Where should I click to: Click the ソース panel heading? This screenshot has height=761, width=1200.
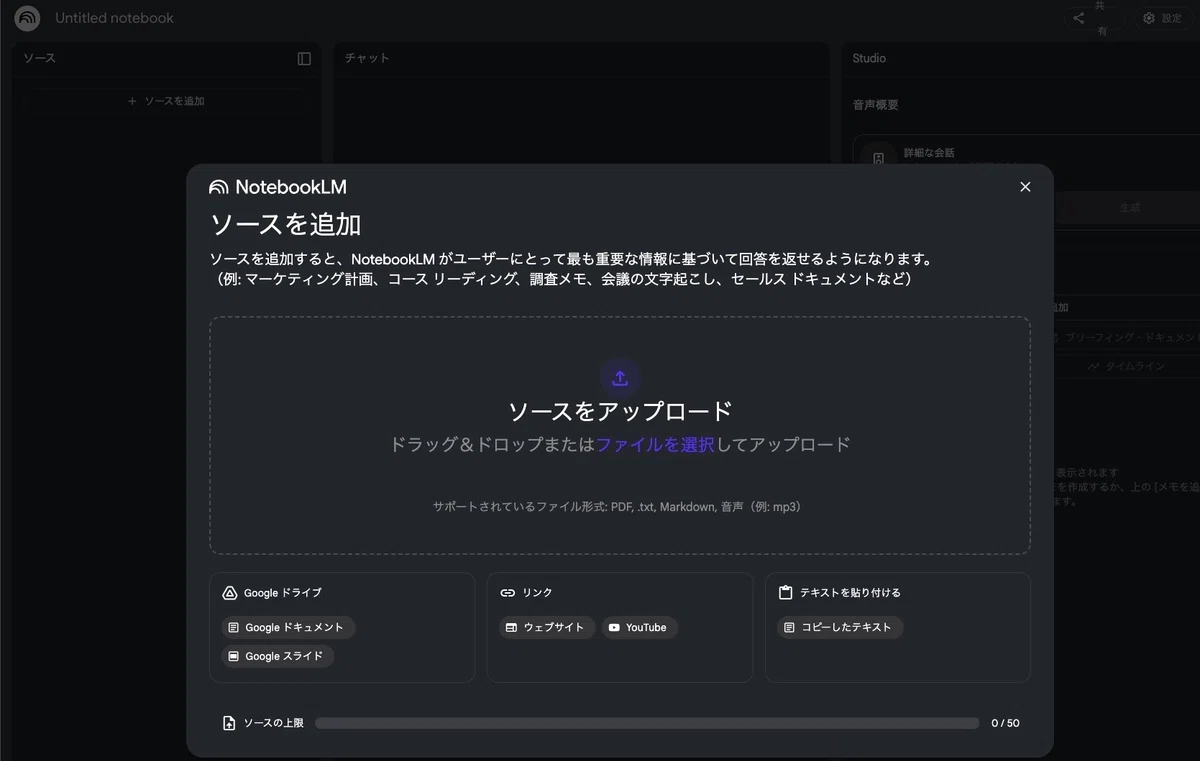40,58
